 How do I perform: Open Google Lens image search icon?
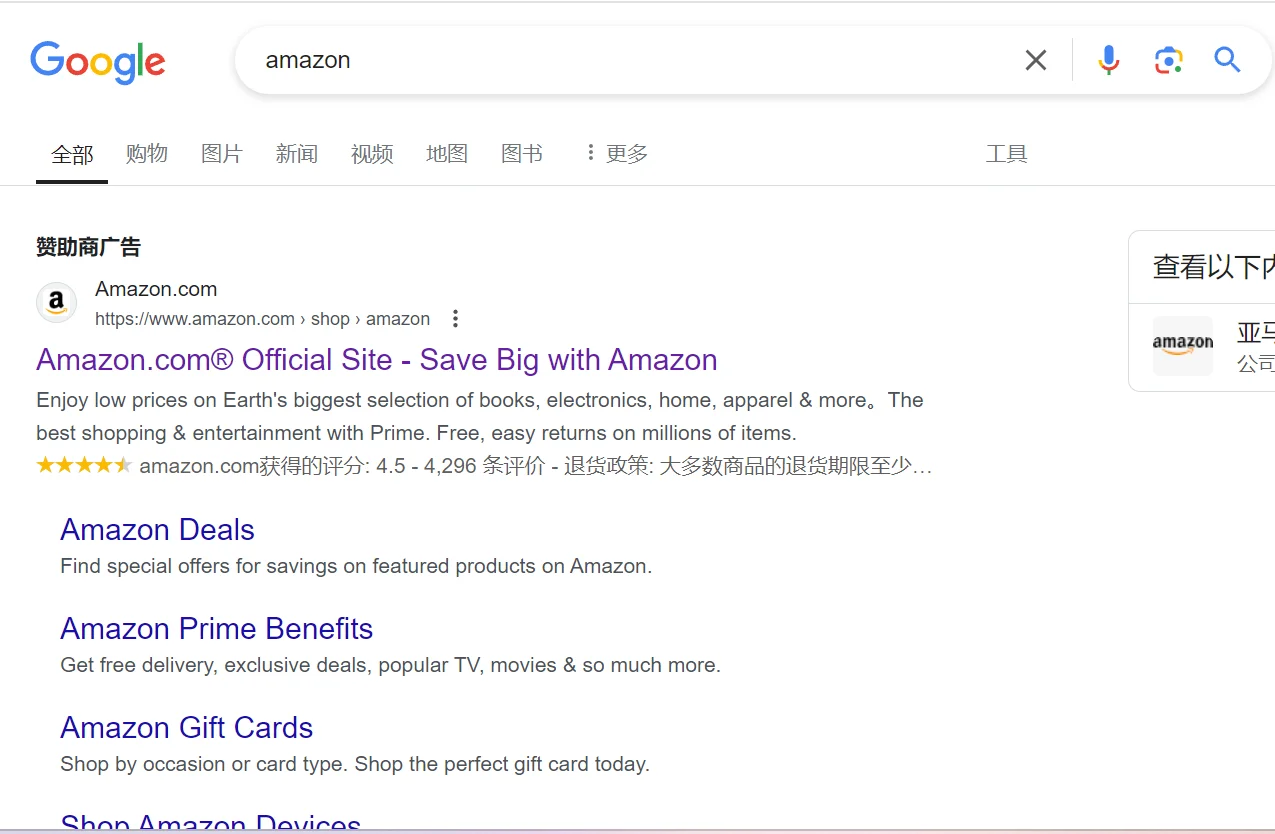pyautogui.click(x=1168, y=60)
